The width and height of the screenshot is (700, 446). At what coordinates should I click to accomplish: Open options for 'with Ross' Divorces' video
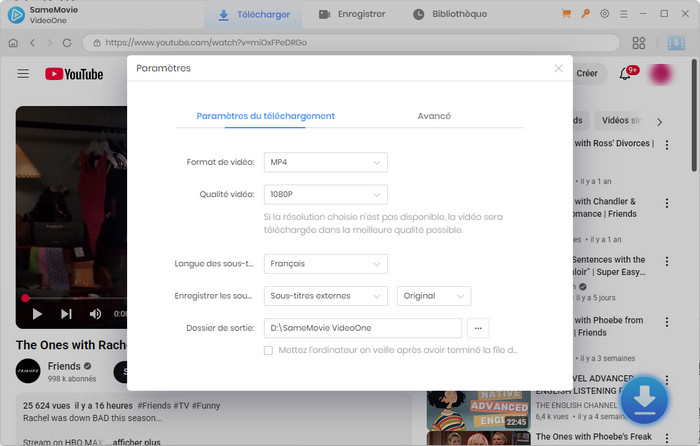pos(667,145)
